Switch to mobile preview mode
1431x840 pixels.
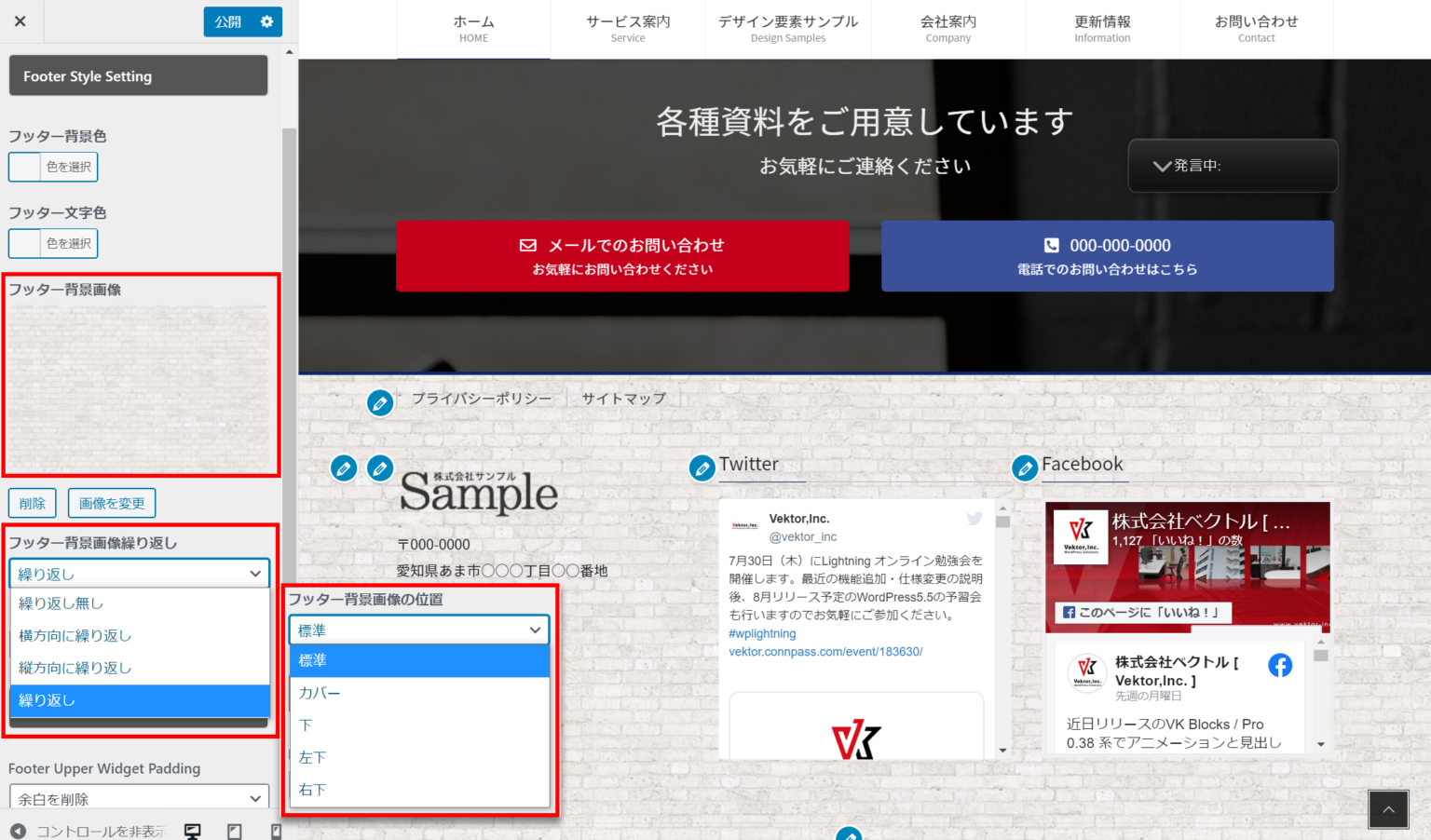[x=275, y=830]
